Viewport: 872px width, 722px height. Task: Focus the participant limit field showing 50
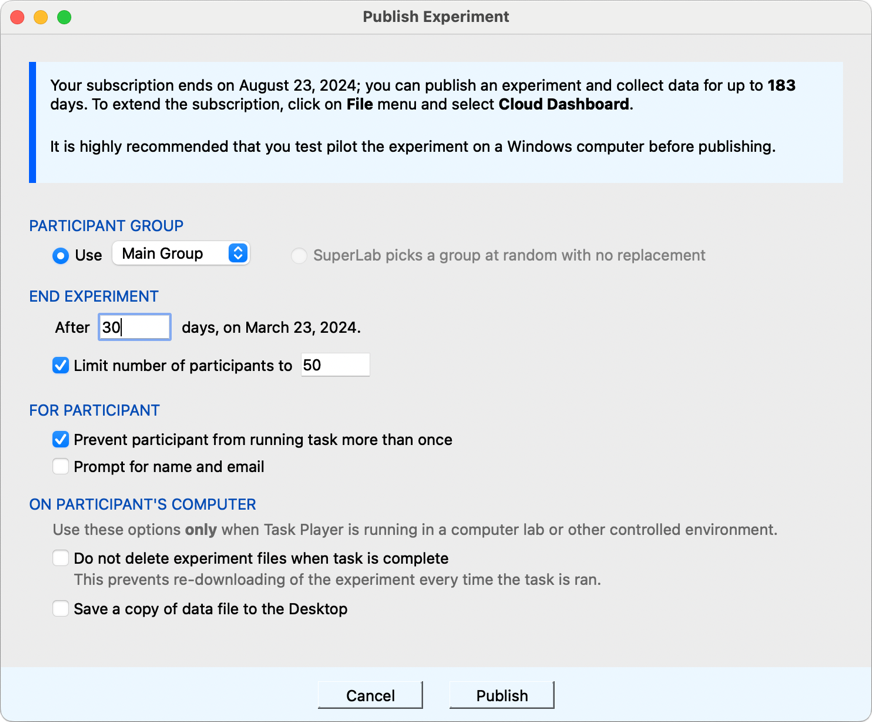pyautogui.click(x=334, y=366)
